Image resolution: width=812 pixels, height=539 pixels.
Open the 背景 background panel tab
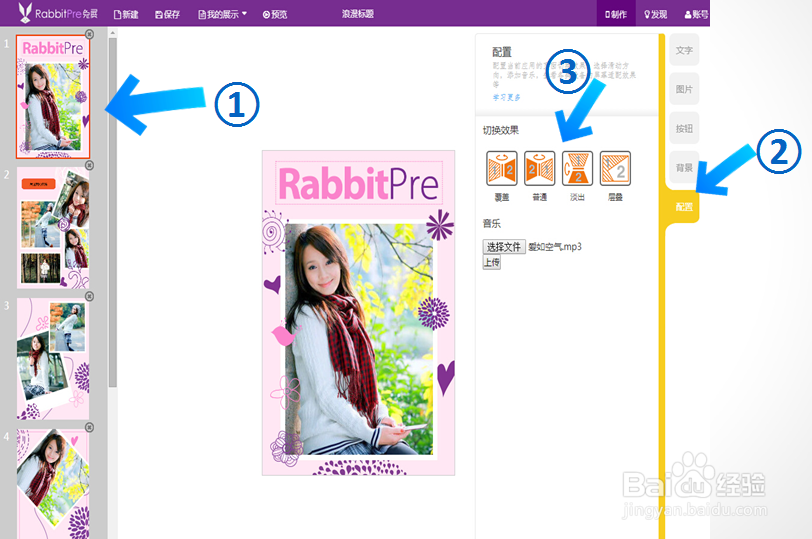[684, 168]
